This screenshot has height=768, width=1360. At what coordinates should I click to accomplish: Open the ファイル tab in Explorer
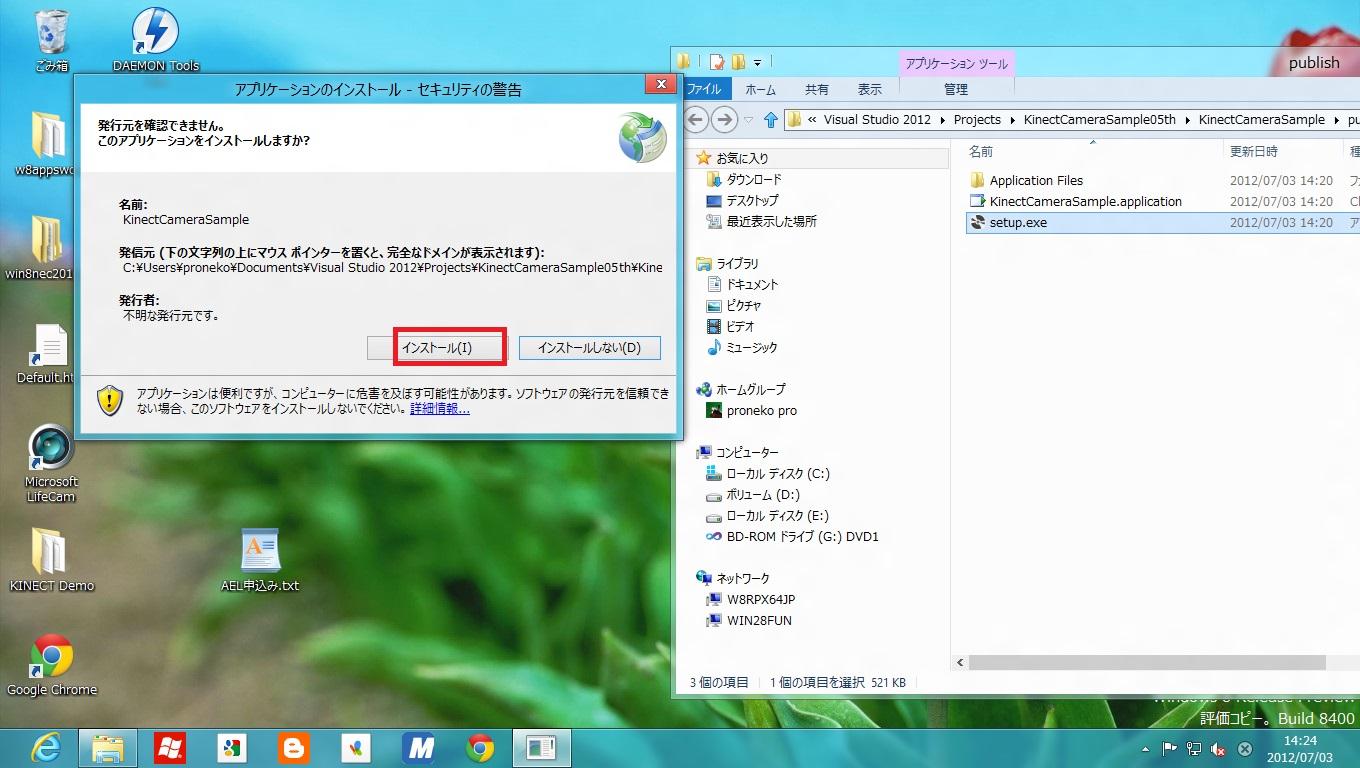704,89
